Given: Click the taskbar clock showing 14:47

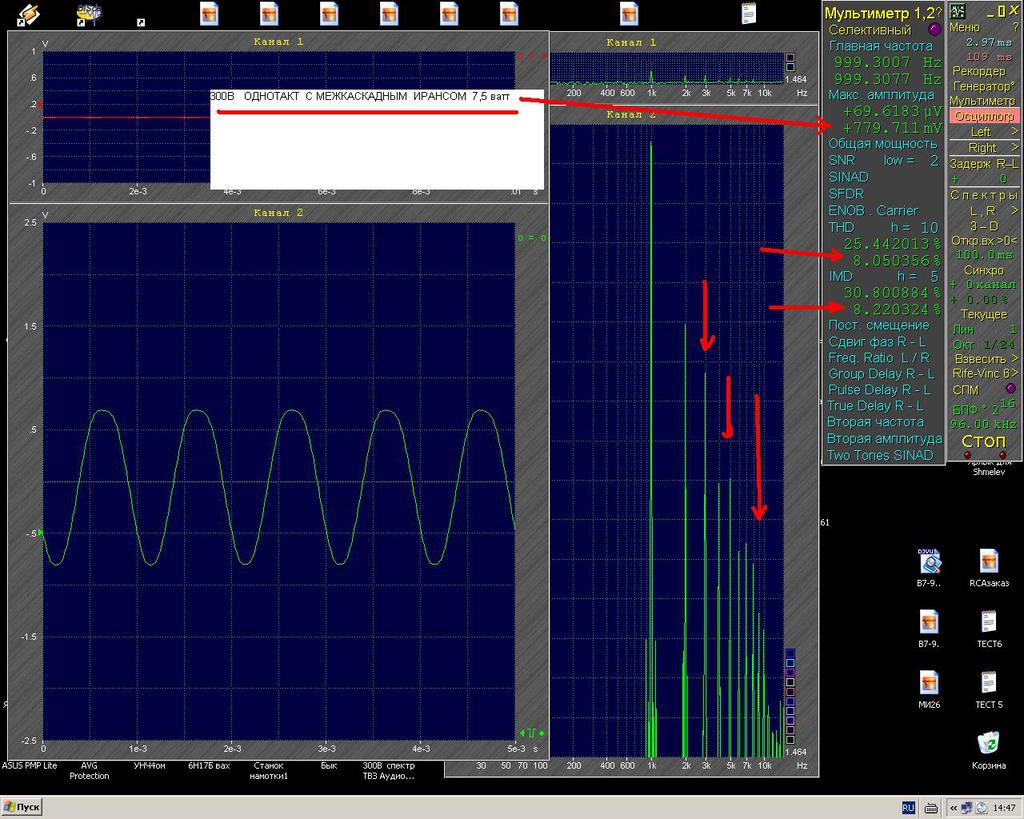Looking at the screenshot, I should coord(1005,808).
